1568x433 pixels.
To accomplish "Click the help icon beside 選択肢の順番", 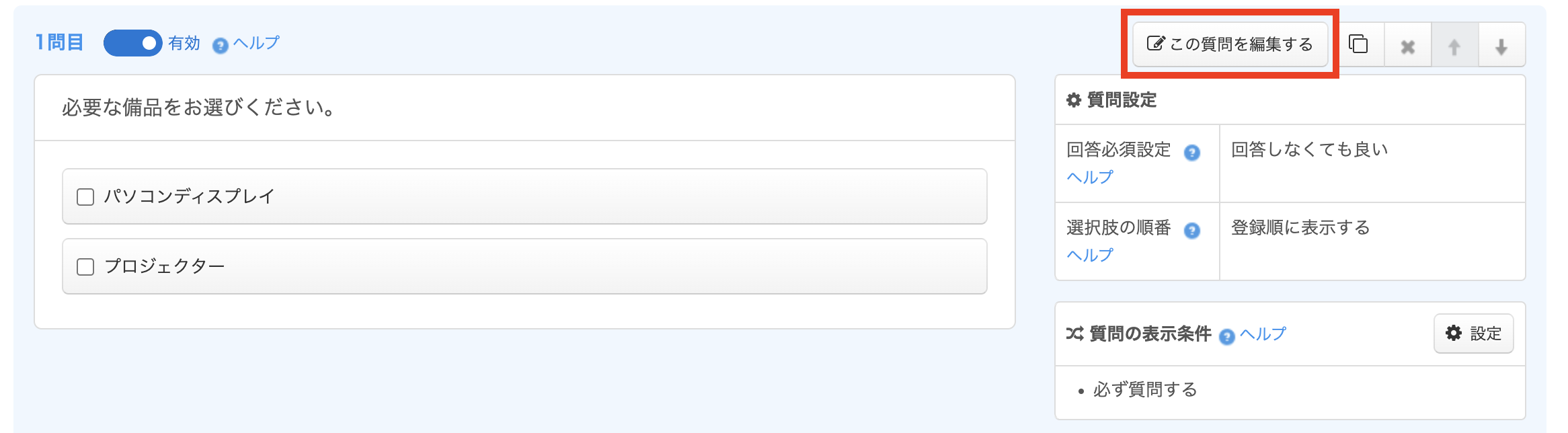I will [1191, 231].
